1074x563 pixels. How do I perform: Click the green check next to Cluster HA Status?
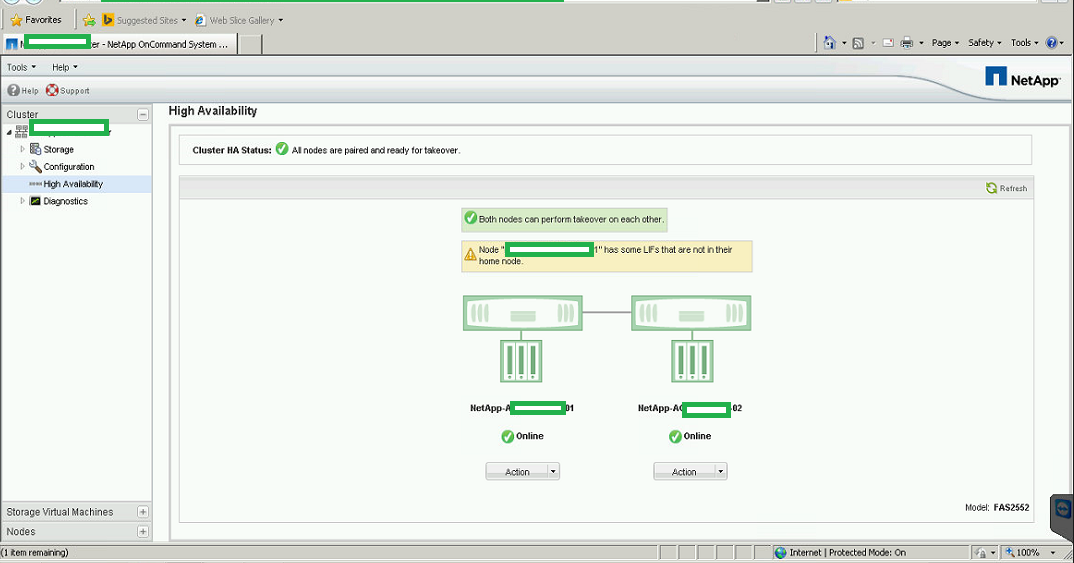[282, 149]
